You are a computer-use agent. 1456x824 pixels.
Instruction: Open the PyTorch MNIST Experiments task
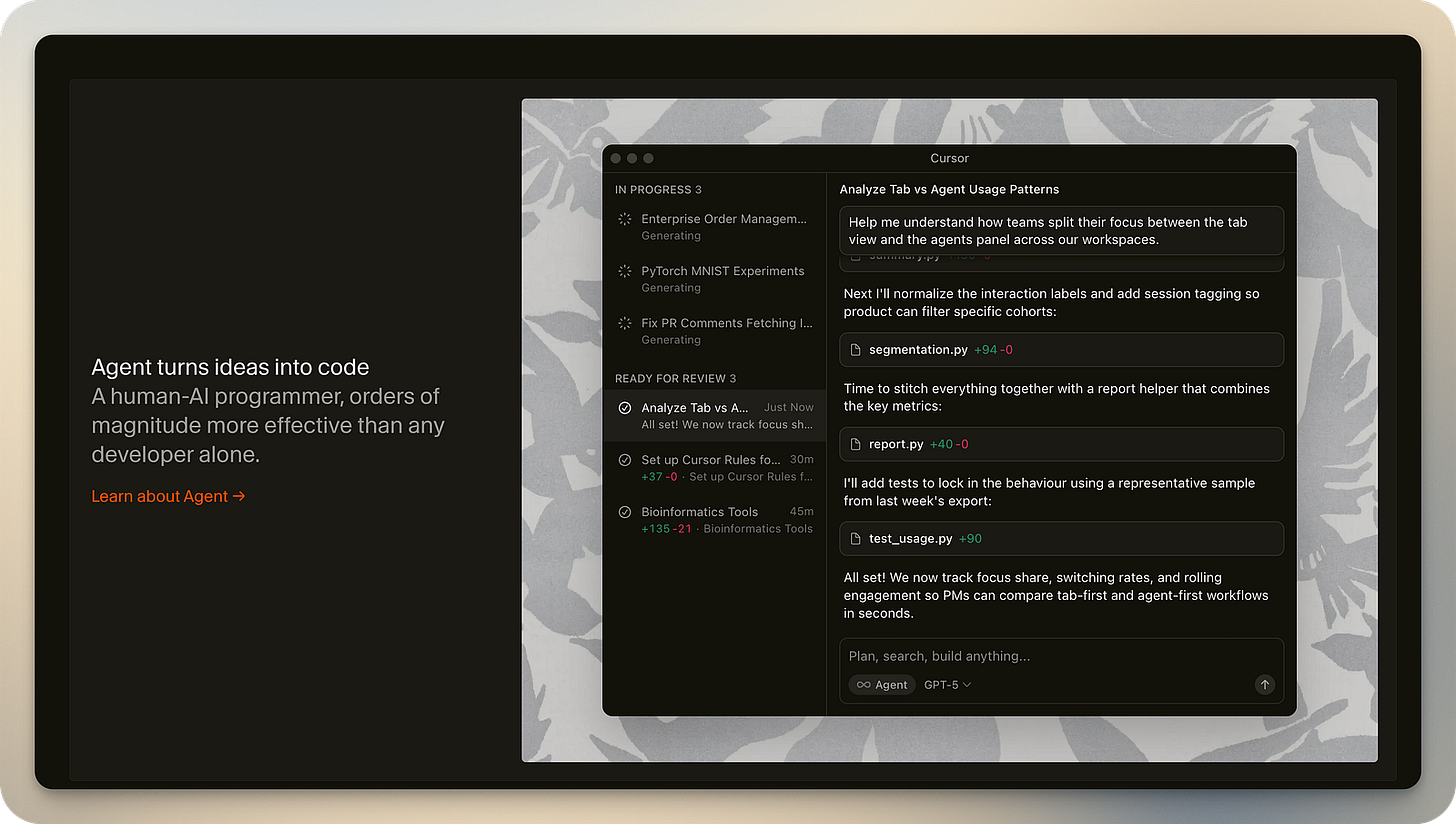click(x=714, y=279)
